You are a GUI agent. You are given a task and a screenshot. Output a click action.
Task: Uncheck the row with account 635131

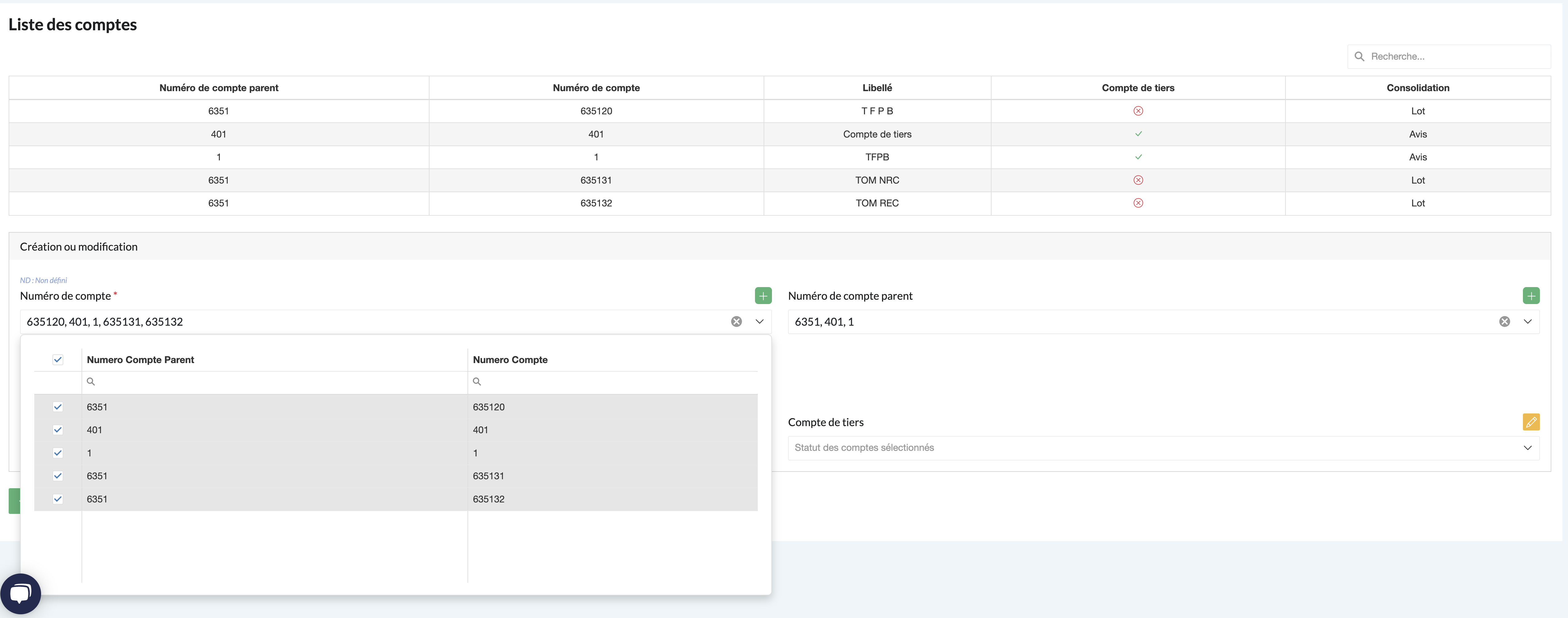click(58, 476)
